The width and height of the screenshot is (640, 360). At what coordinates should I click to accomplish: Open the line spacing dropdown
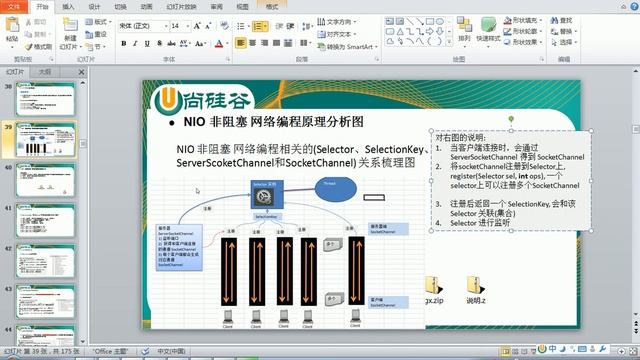307,27
